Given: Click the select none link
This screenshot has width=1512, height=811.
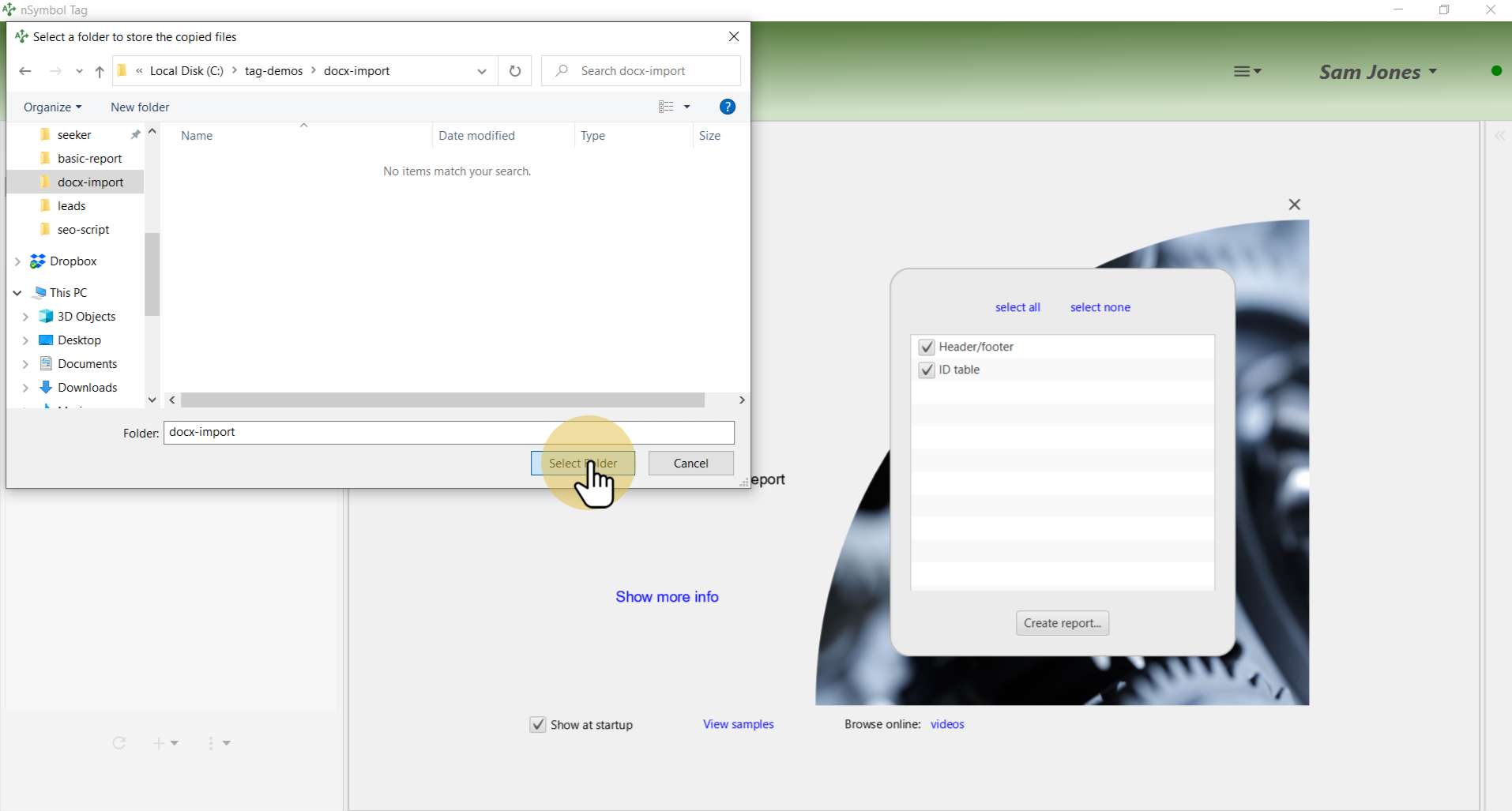Looking at the screenshot, I should 1100,307.
